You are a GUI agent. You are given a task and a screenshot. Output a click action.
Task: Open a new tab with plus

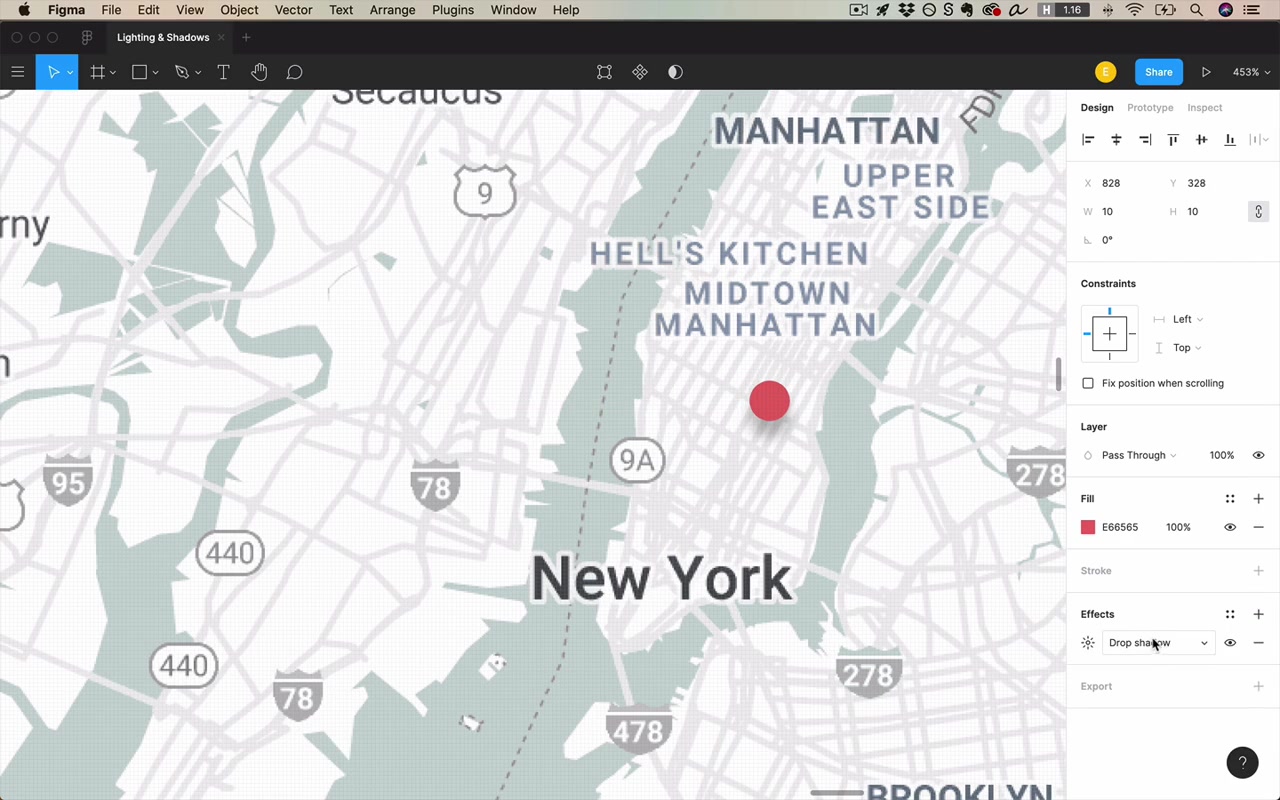point(246,37)
